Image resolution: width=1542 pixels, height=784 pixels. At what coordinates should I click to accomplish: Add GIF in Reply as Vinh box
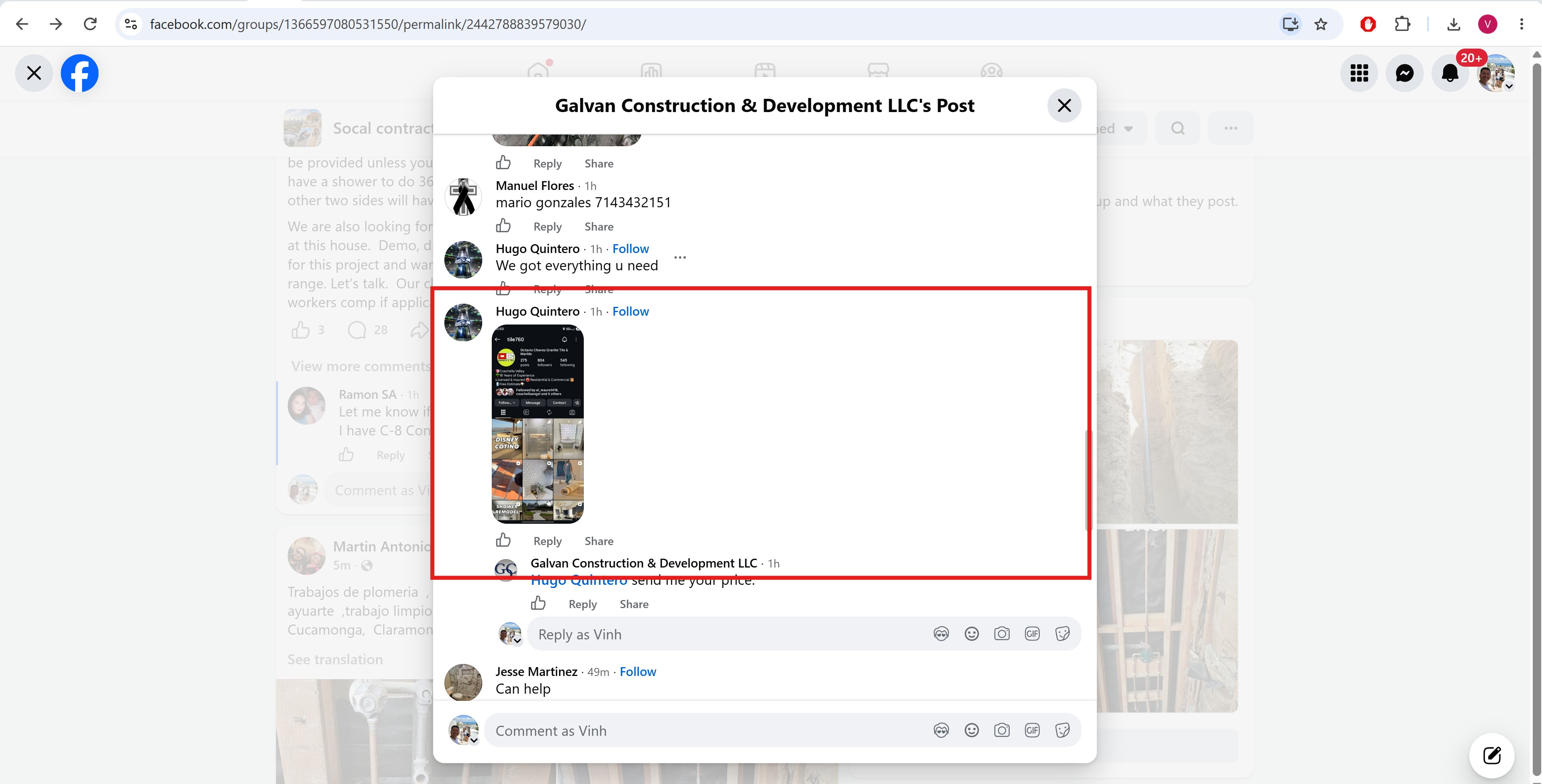(x=1032, y=634)
